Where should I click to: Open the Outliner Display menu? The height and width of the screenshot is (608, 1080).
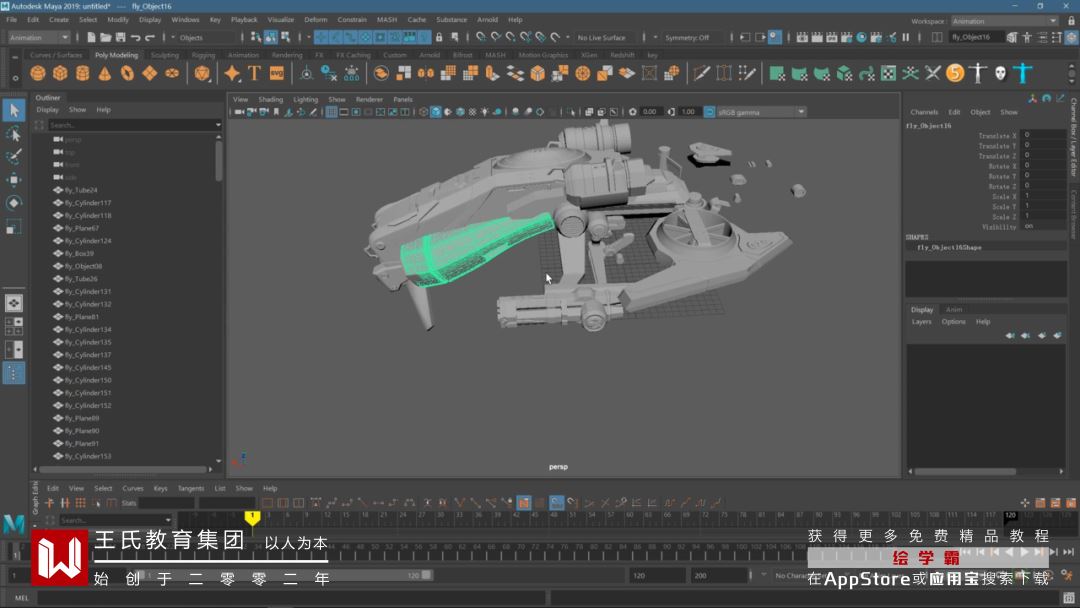(x=48, y=109)
